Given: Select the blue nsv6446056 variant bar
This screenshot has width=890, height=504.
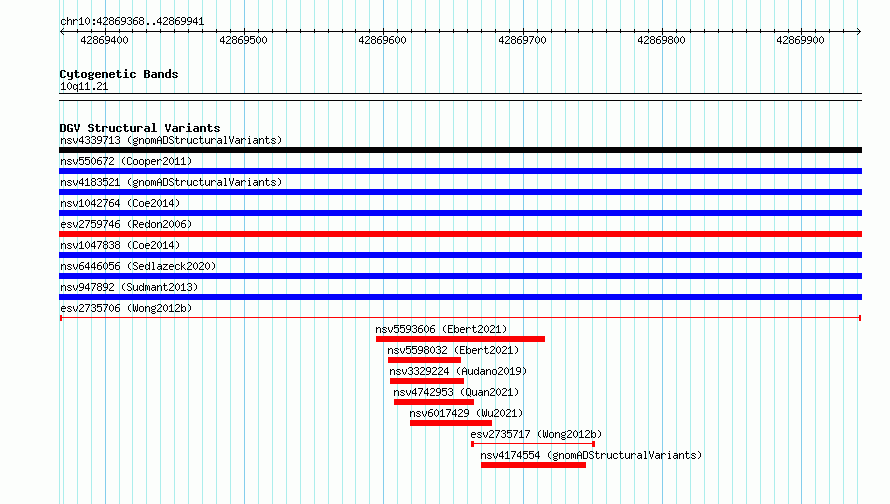Looking at the screenshot, I should 460,276.
